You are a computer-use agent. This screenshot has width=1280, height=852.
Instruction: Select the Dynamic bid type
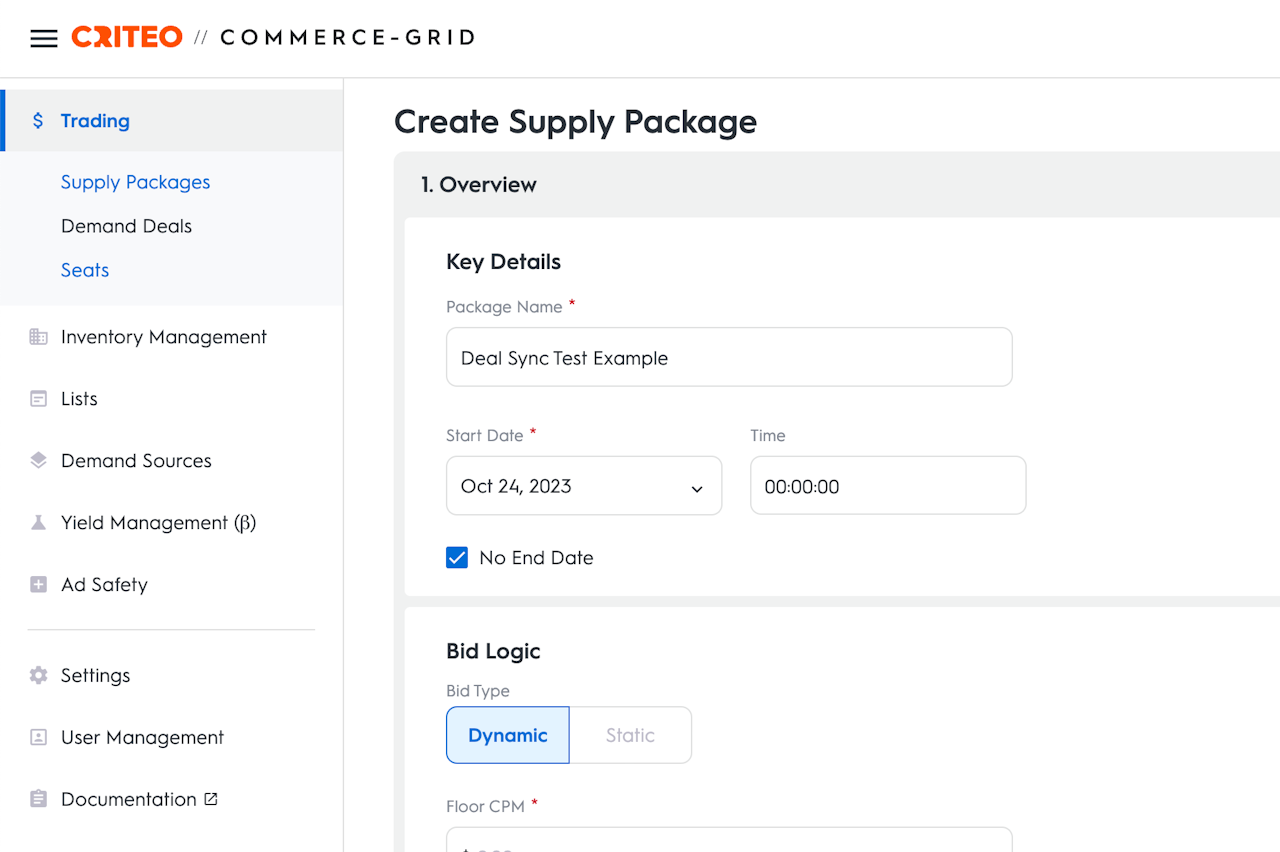point(508,735)
